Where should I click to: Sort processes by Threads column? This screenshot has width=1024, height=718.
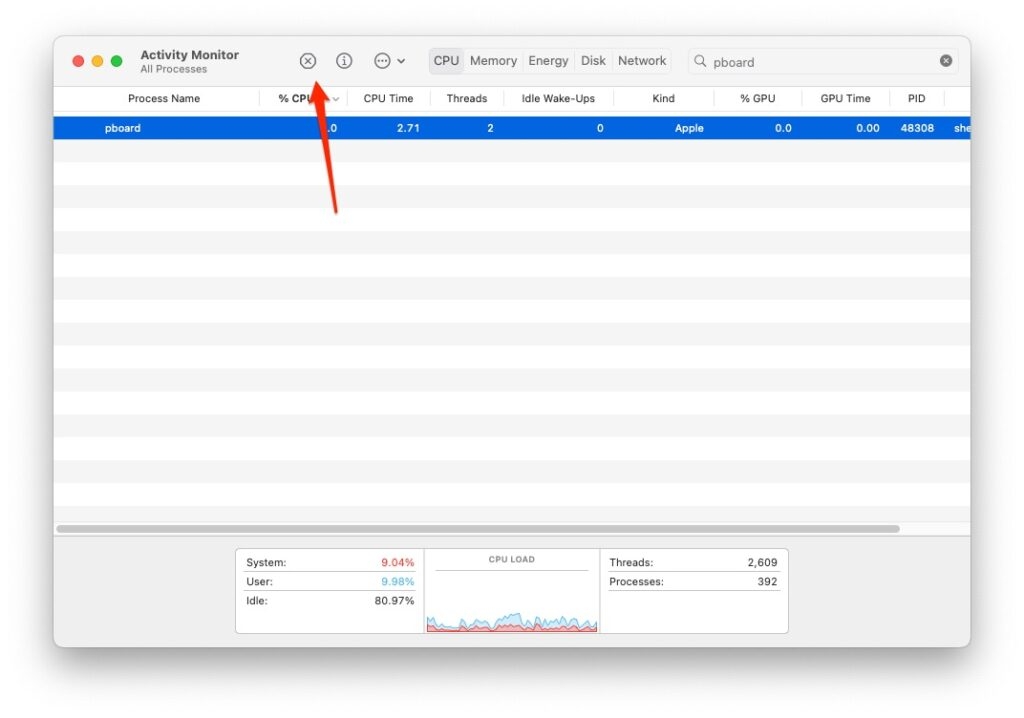point(467,99)
